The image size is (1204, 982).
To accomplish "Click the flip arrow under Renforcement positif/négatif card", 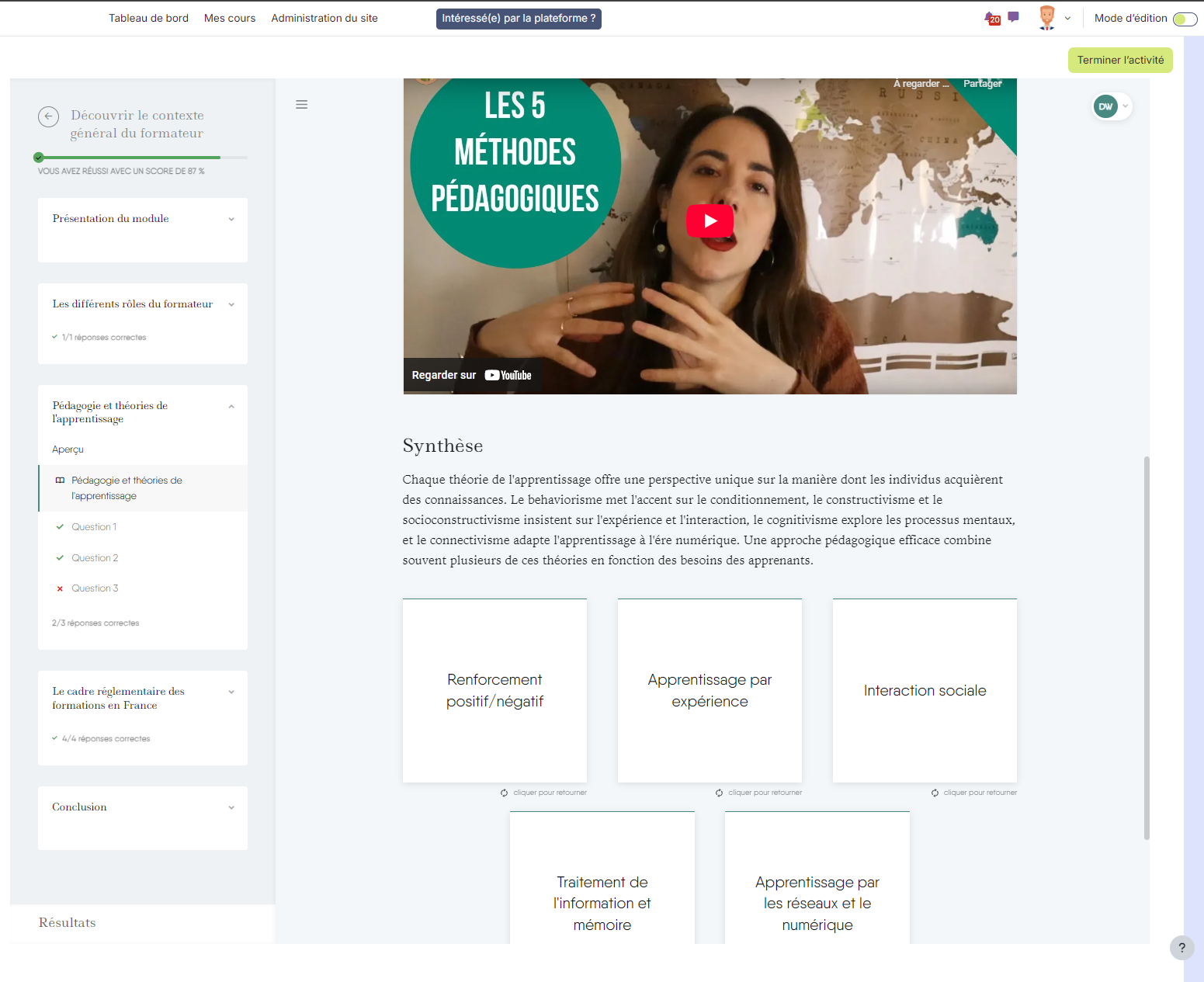I will click(503, 793).
